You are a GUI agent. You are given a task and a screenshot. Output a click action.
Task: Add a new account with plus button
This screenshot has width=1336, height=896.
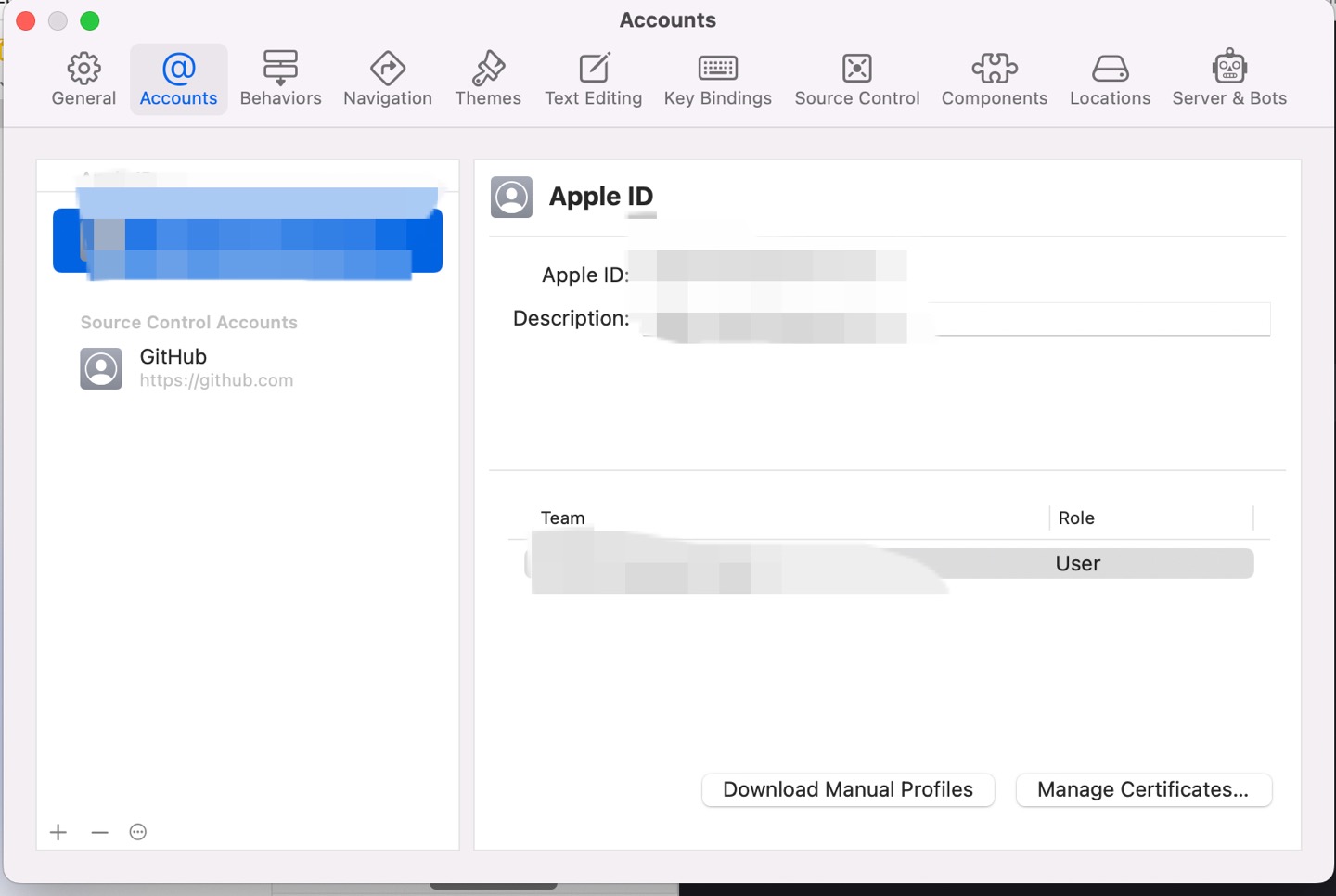(x=58, y=832)
